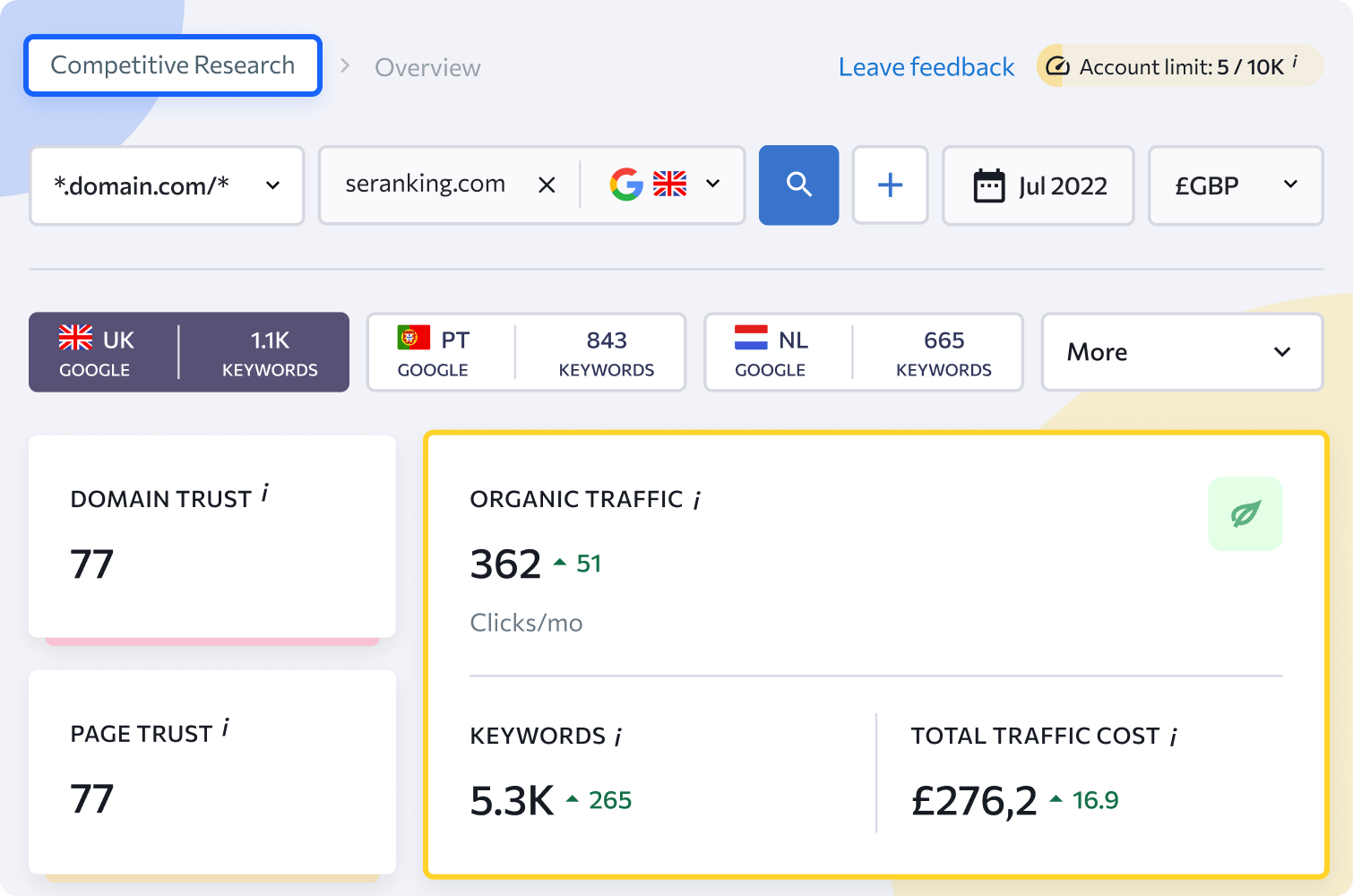Click the green leaf organic icon
Screen dimensions: 1353x896
coord(1245,513)
